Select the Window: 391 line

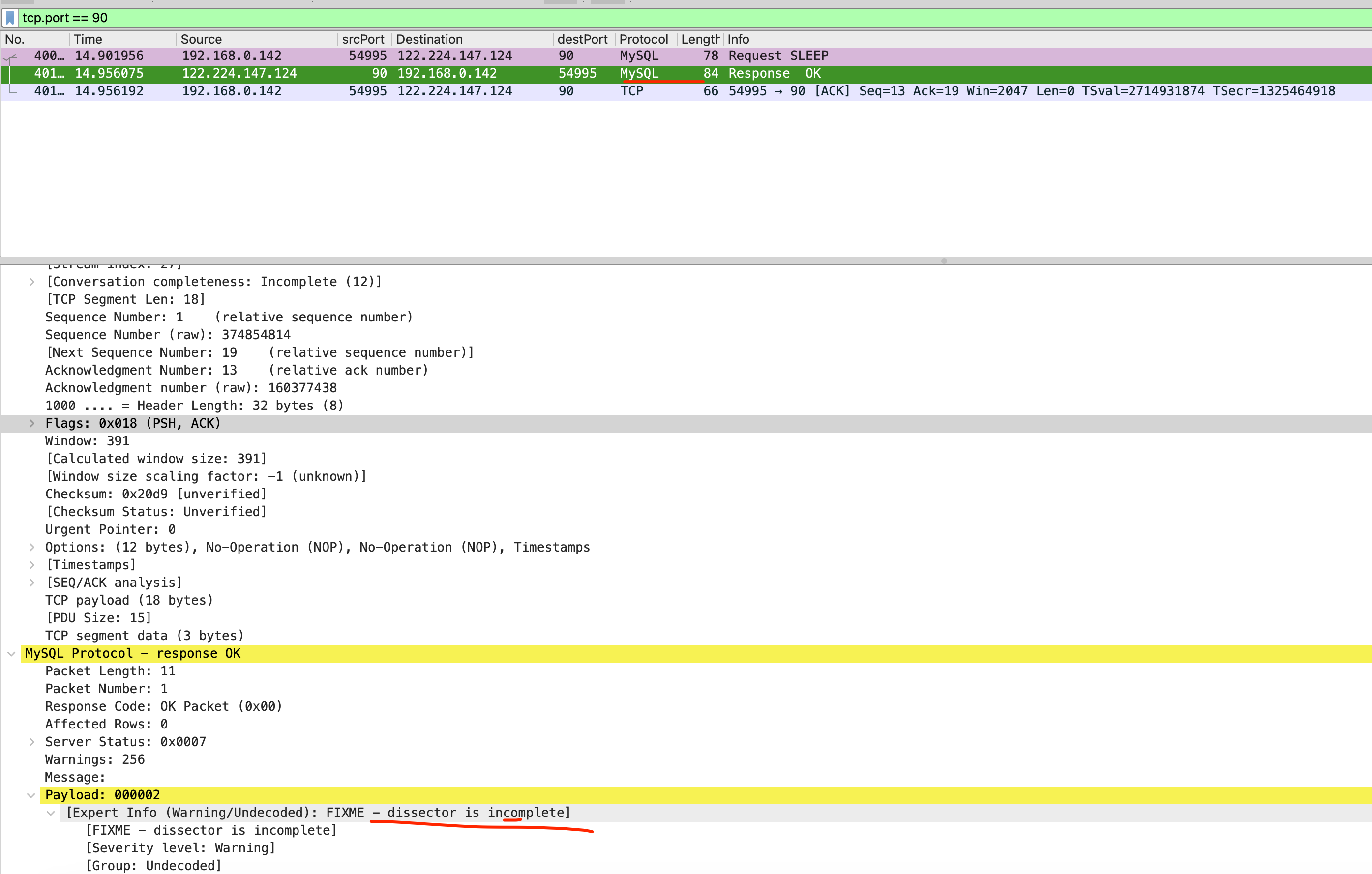88,441
